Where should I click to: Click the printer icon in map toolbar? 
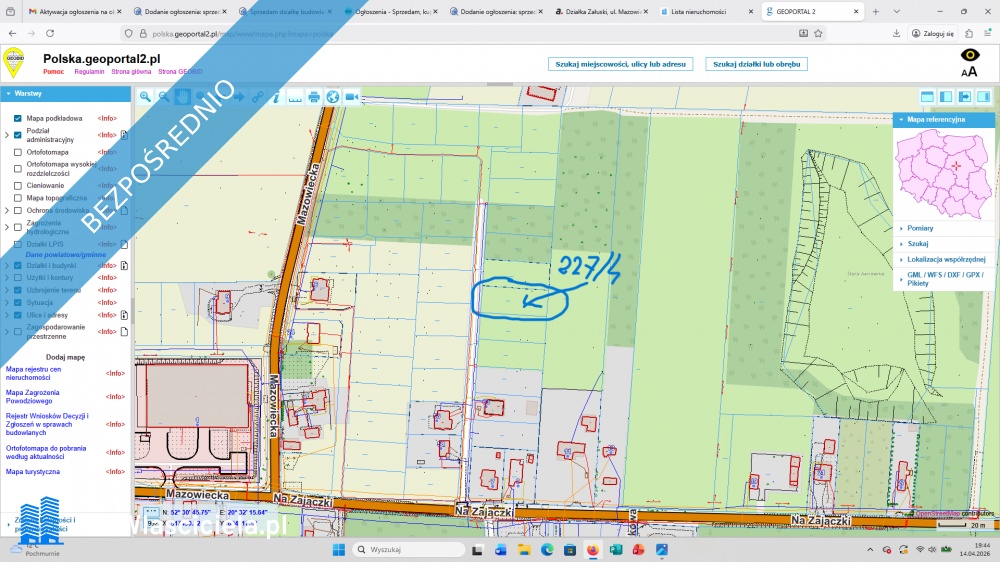pos(314,97)
